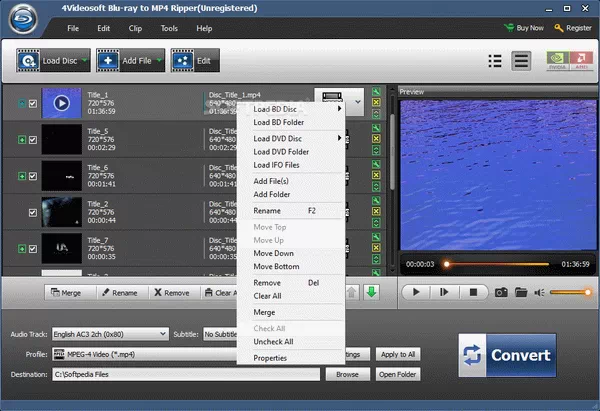Open wrench settings icon for Title_5 row
This screenshot has height=411, width=600.
(376, 128)
